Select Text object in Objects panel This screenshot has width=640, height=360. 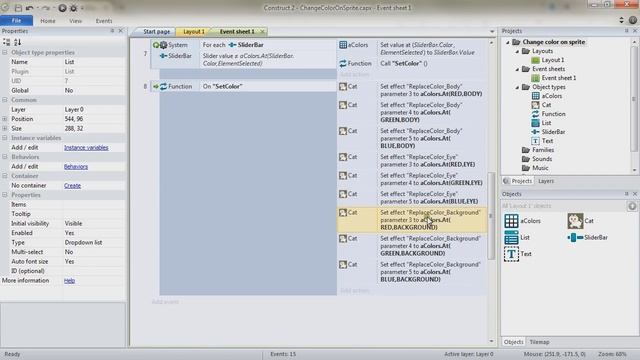pos(518,254)
